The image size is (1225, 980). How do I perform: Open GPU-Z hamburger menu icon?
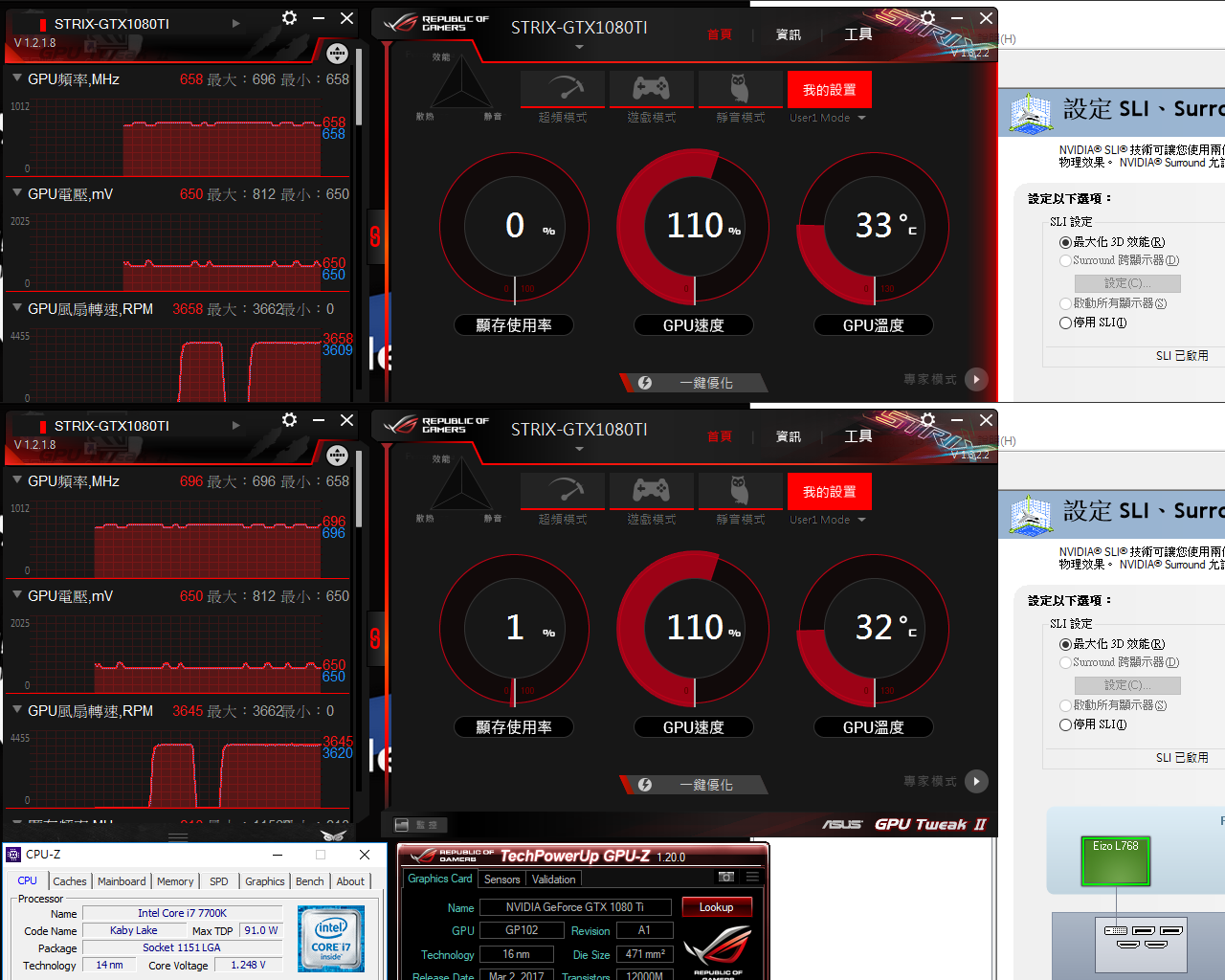[752, 876]
